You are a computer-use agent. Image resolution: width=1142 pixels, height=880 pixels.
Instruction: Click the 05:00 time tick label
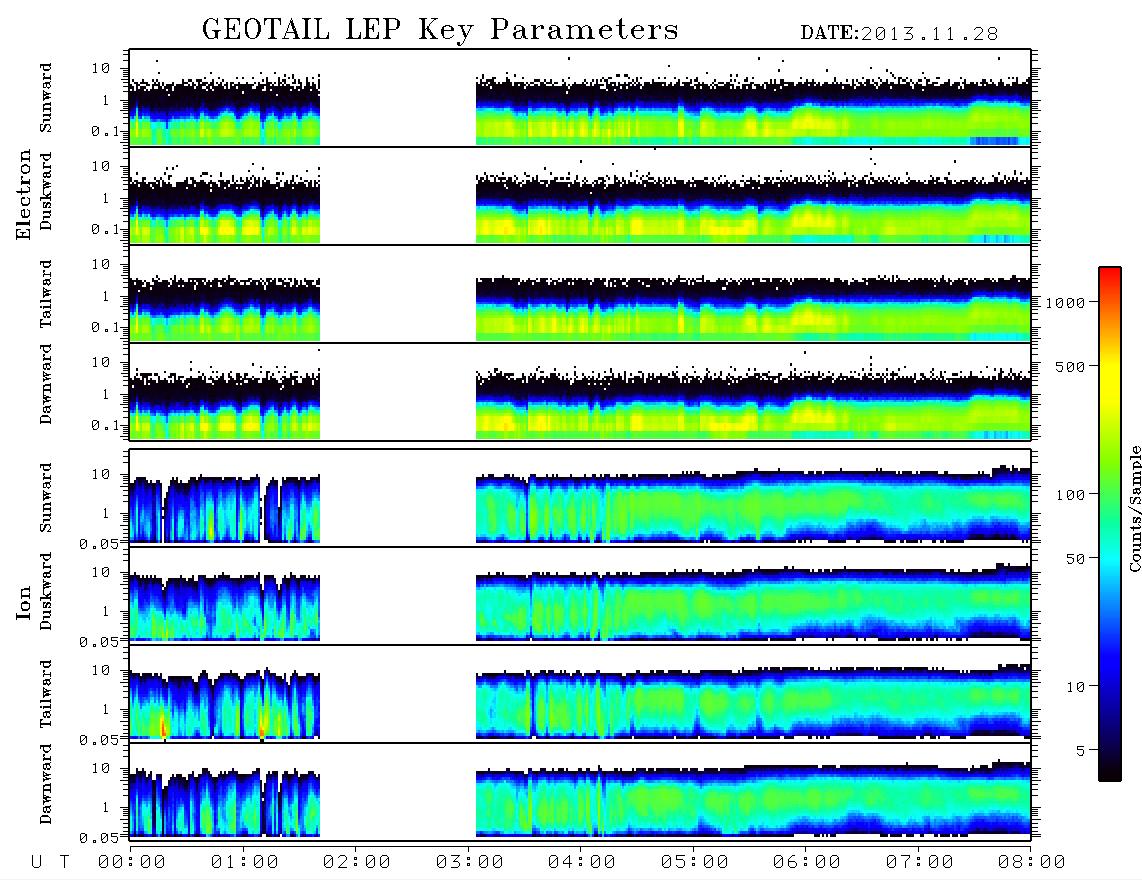695,863
